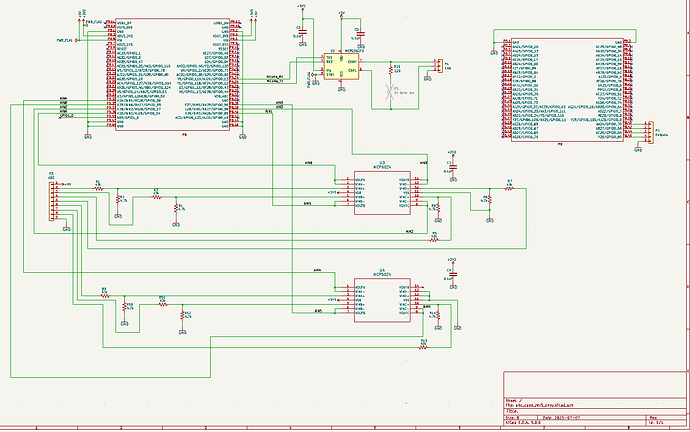Click the GND symbol below P8's left side
This screenshot has width=690, height=432.
(85, 133)
